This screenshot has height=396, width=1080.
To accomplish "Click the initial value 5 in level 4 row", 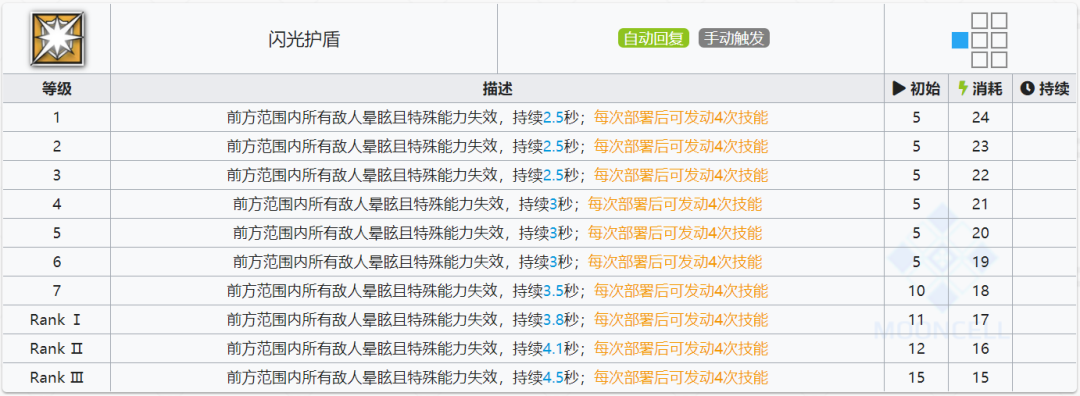I will 916,205.
